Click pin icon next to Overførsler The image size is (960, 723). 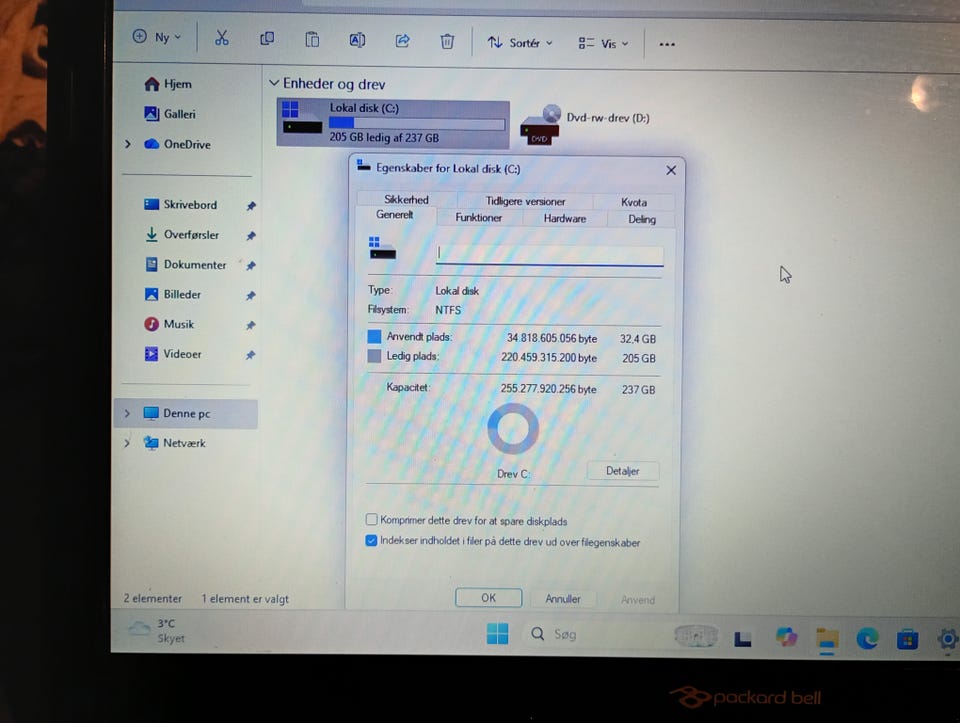[x=251, y=236]
